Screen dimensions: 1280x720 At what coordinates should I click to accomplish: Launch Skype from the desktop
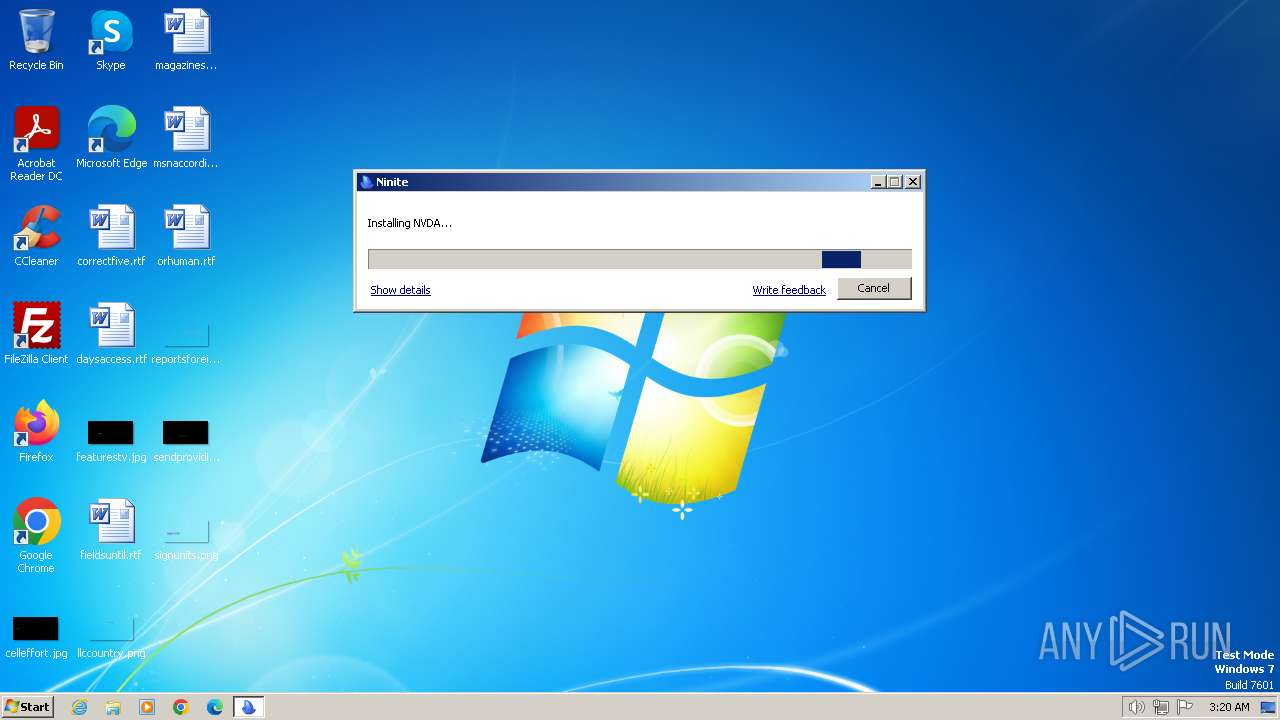point(111,41)
